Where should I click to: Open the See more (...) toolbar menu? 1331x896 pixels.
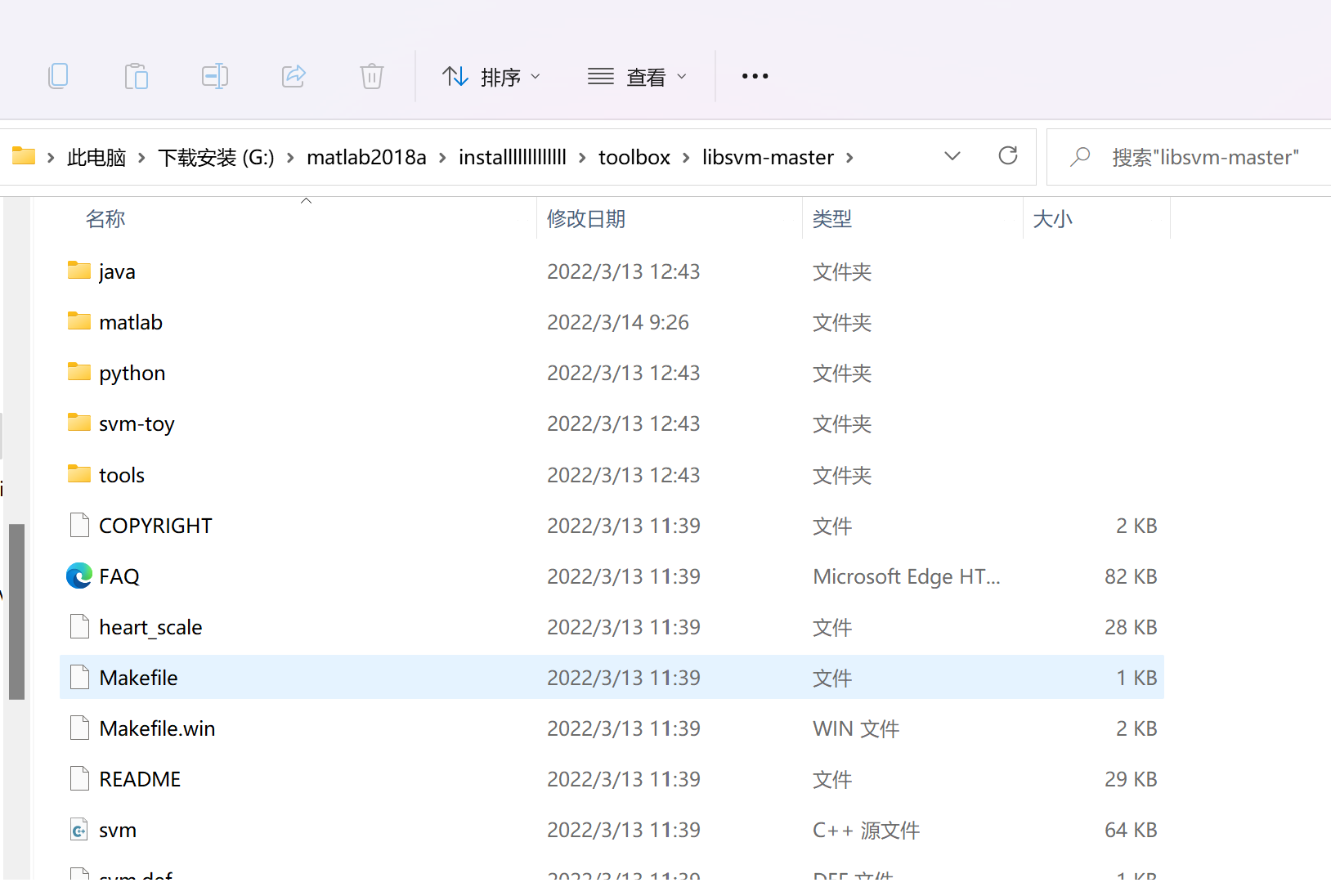point(755,76)
